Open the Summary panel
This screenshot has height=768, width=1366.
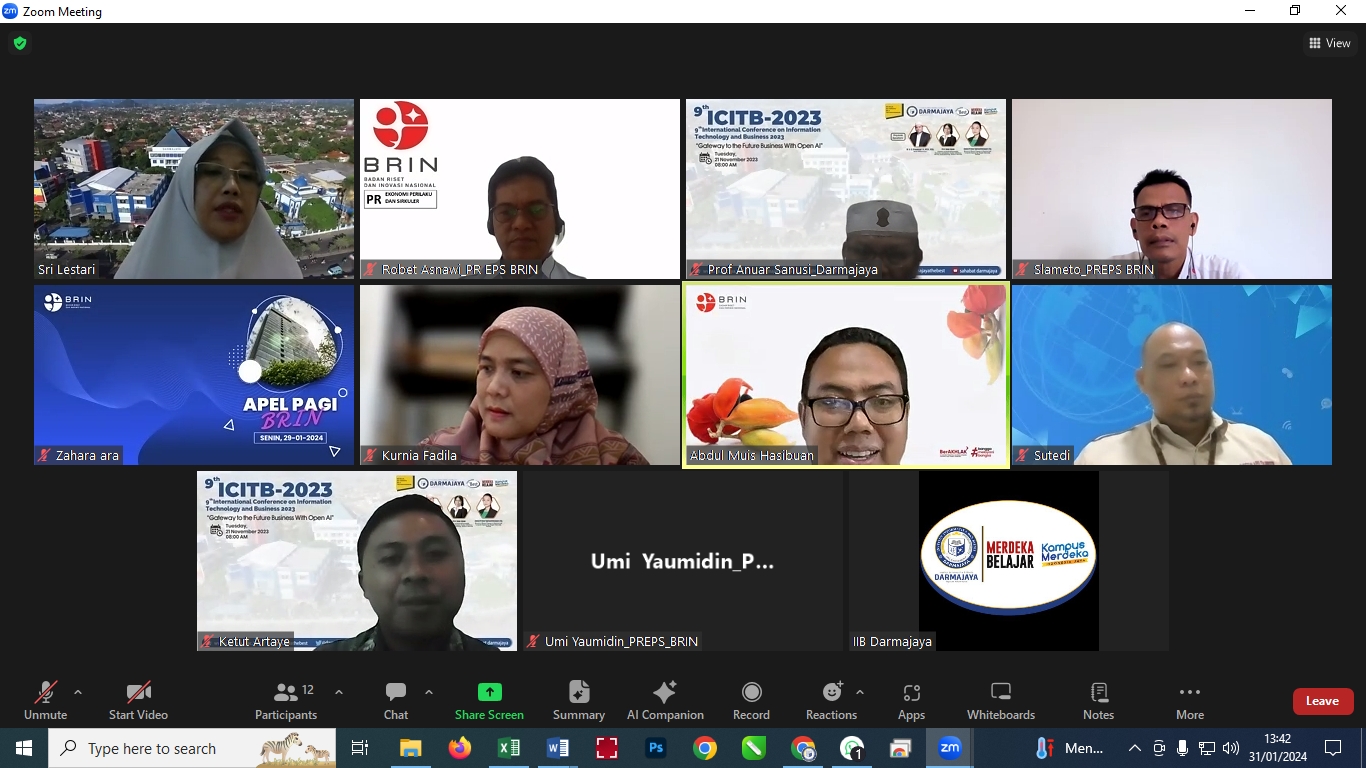point(578,700)
